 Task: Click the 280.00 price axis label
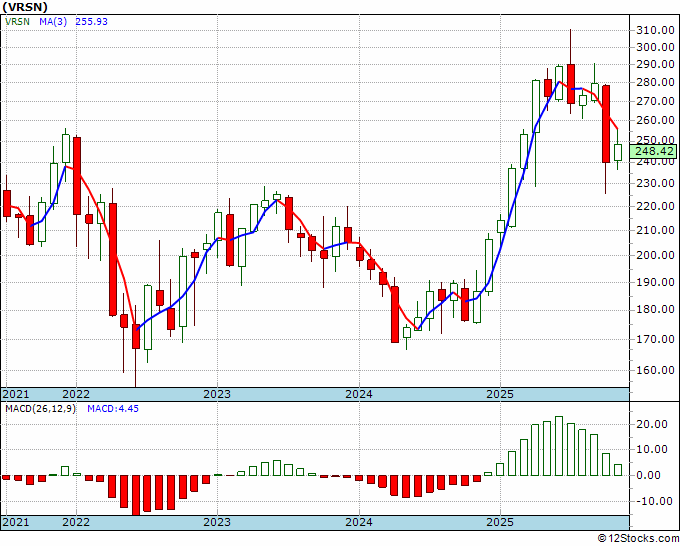coord(655,82)
